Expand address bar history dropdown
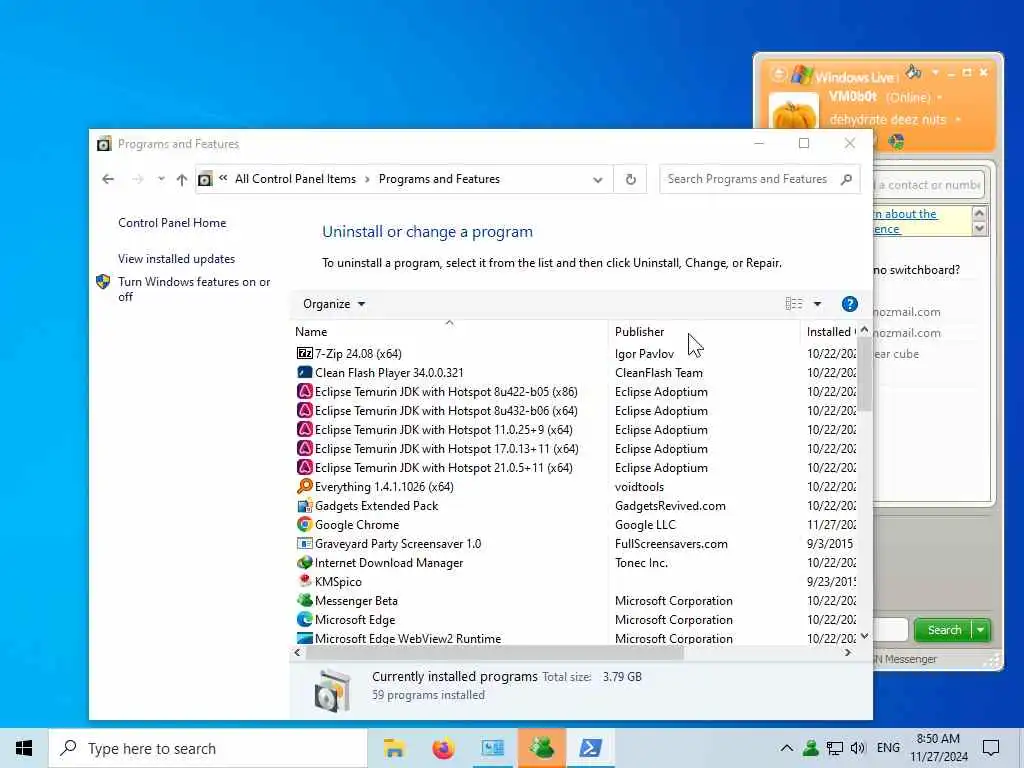 click(598, 180)
